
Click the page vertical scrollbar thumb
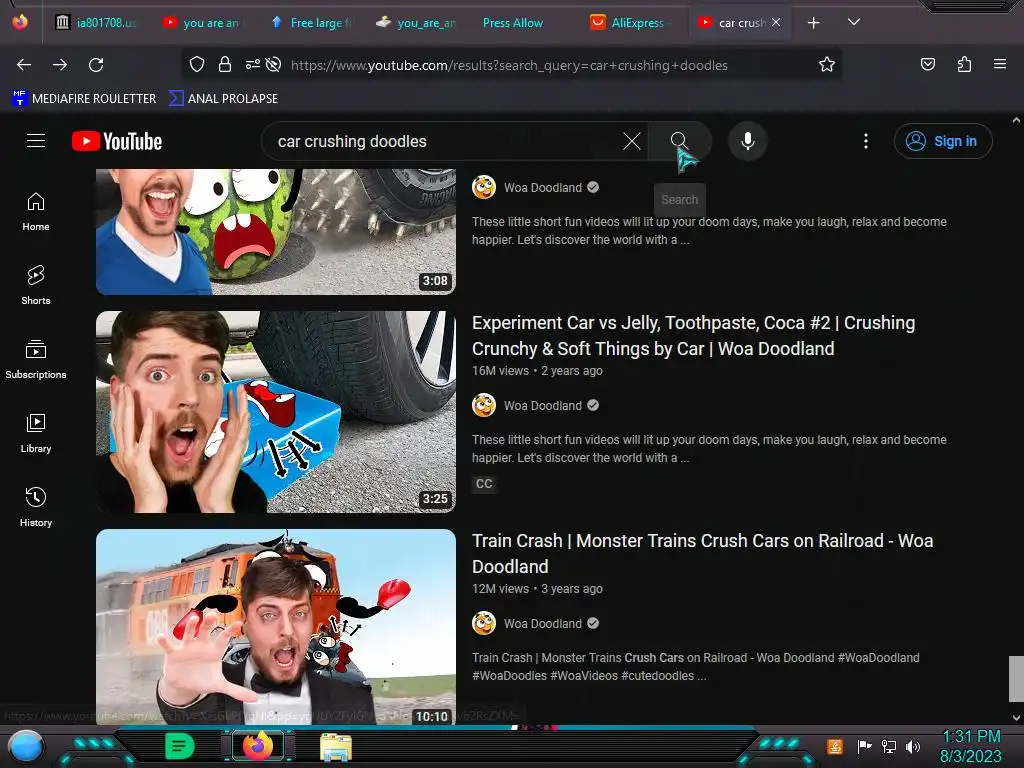1016,679
